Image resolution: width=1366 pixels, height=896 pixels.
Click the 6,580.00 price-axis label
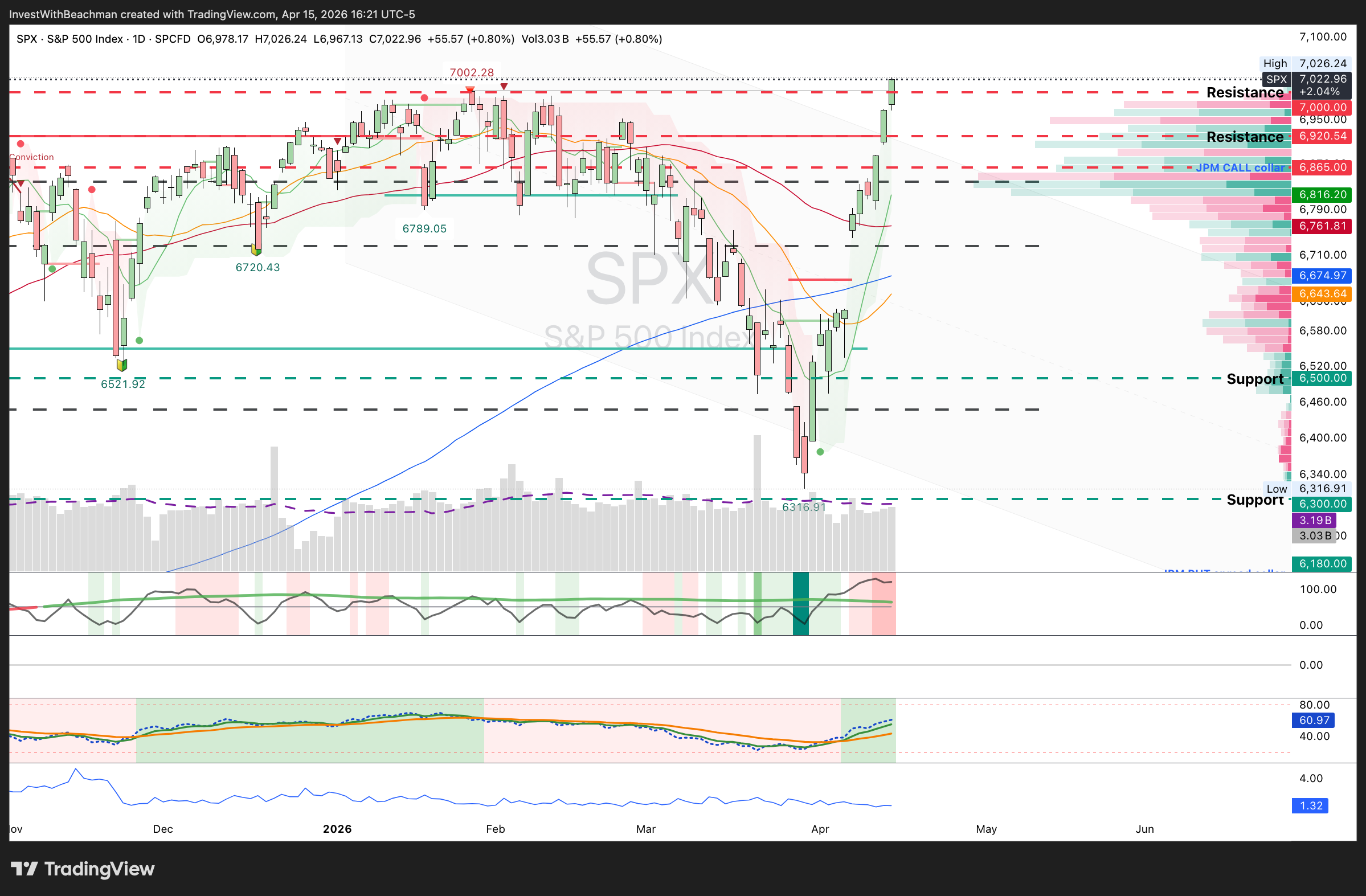[1323, 330]
